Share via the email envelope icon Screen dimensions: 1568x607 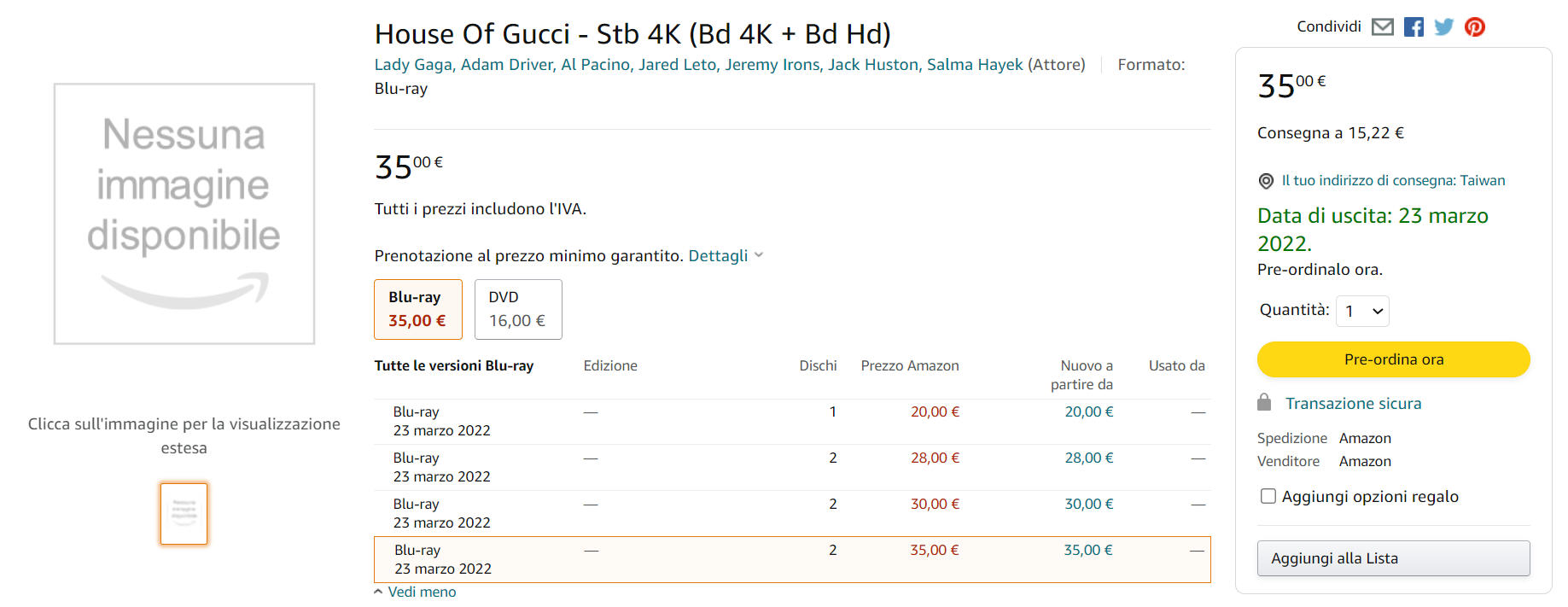1382,27
